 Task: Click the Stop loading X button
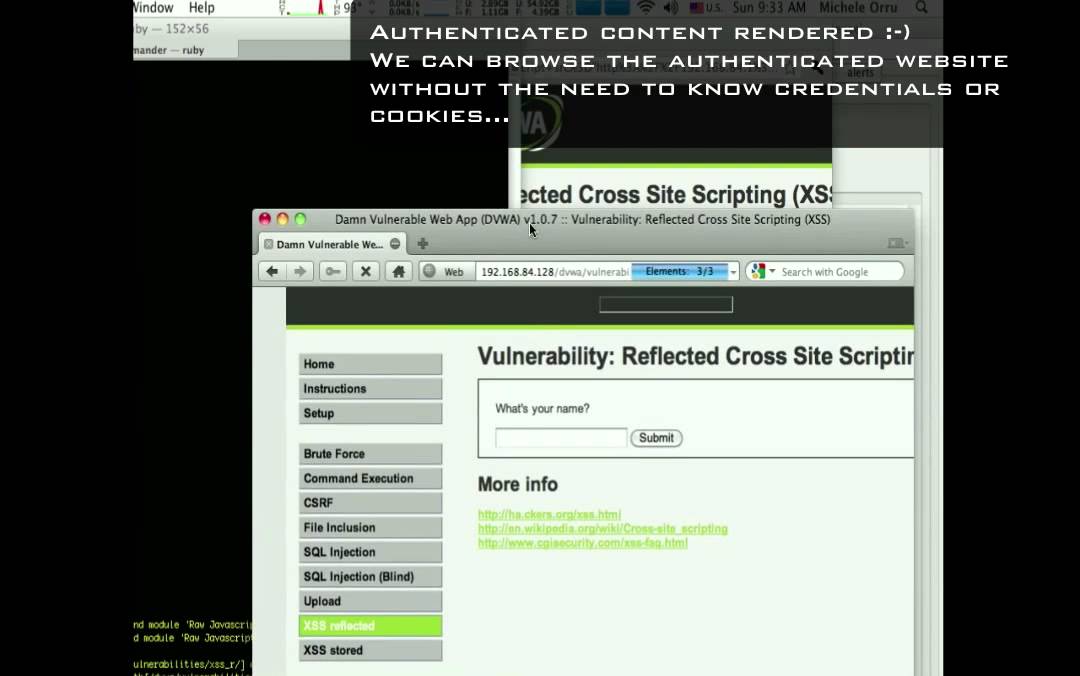tap(366, 272)
